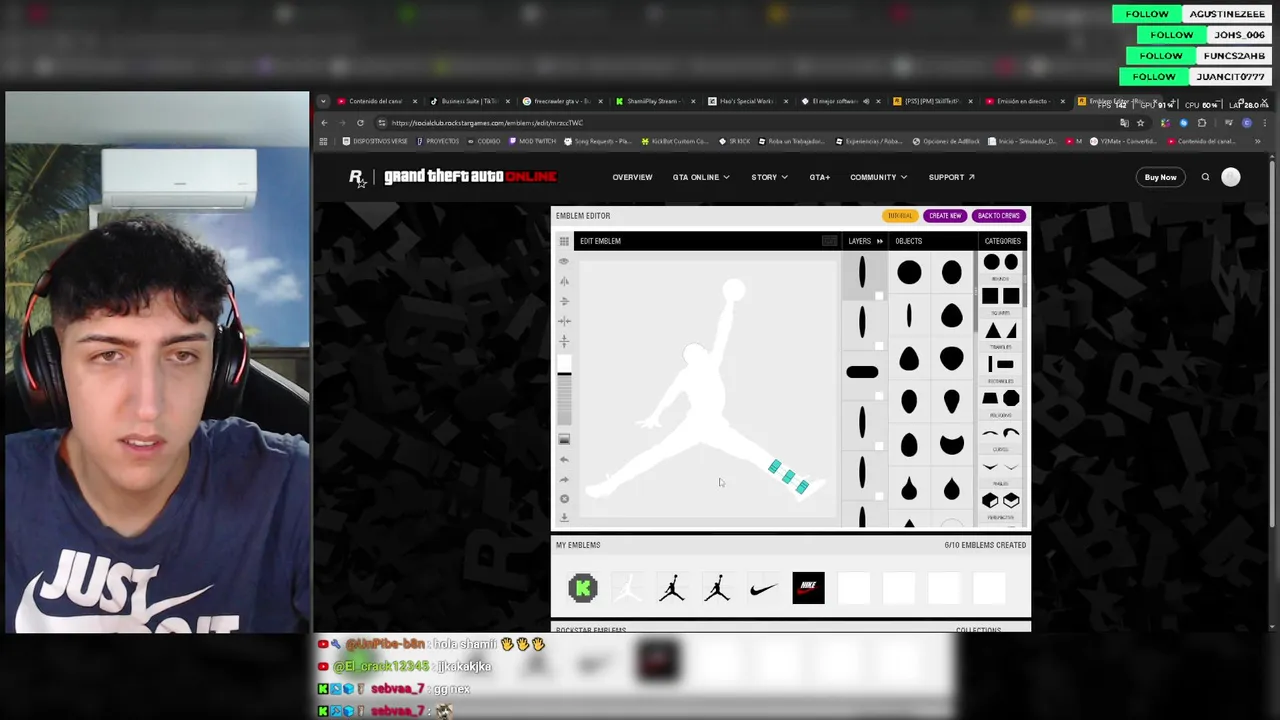
Task: Open the browser tab search chevron
Action: (323, 101)
